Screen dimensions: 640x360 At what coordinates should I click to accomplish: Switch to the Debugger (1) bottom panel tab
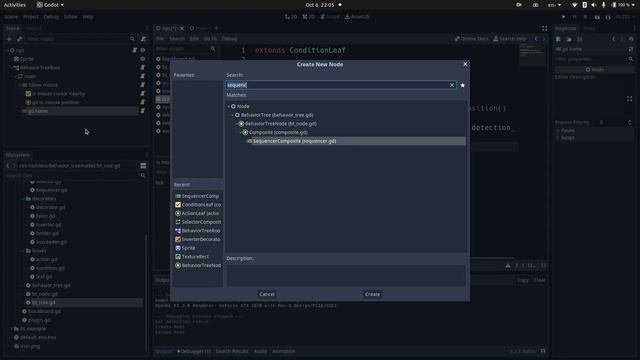pyautogui.click(x=194, y=351)
